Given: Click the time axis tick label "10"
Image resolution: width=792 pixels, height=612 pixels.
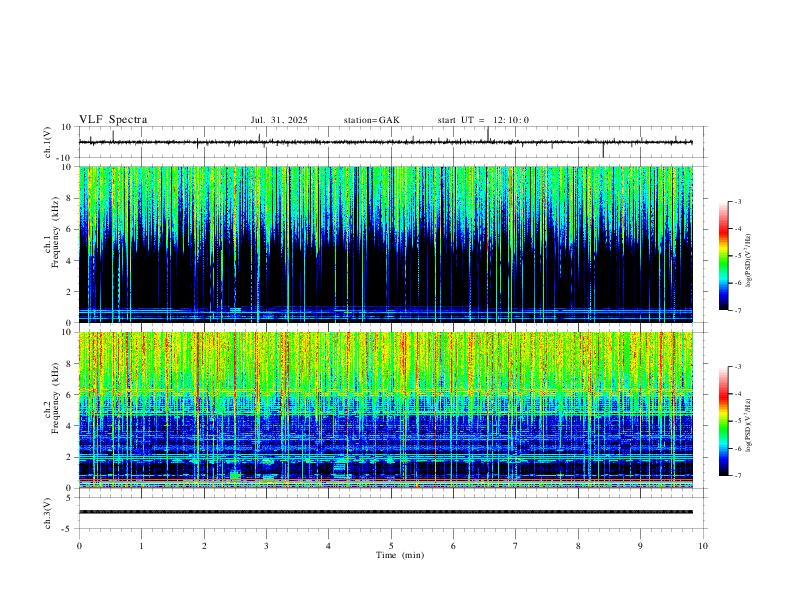Looking at the screenshot, I should pyautogui.click(x=703, y=546).
